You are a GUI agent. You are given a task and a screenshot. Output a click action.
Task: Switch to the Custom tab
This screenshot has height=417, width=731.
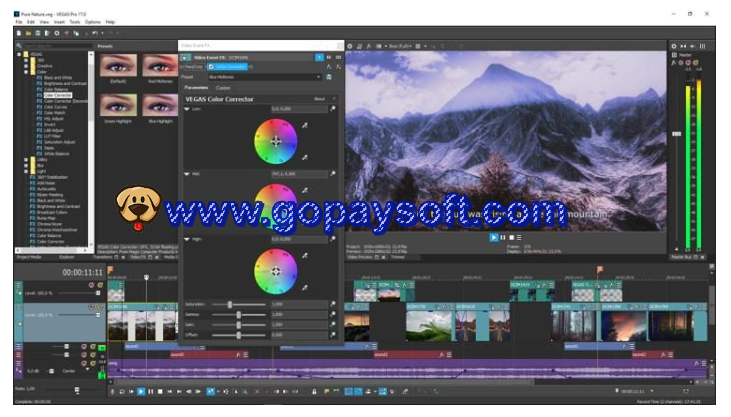[x=223, y=88]
